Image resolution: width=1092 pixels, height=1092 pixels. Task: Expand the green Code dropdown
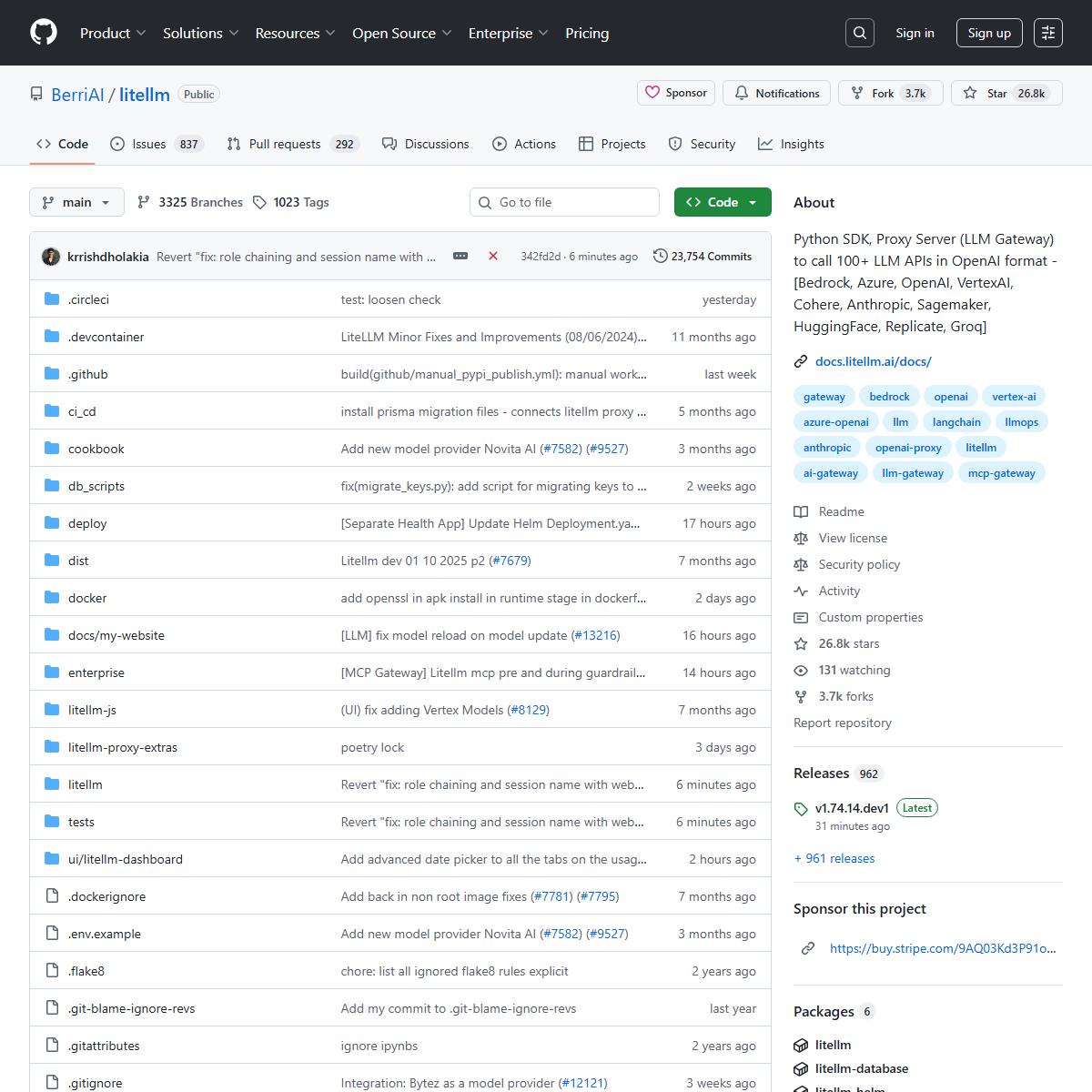pos(723,202)
